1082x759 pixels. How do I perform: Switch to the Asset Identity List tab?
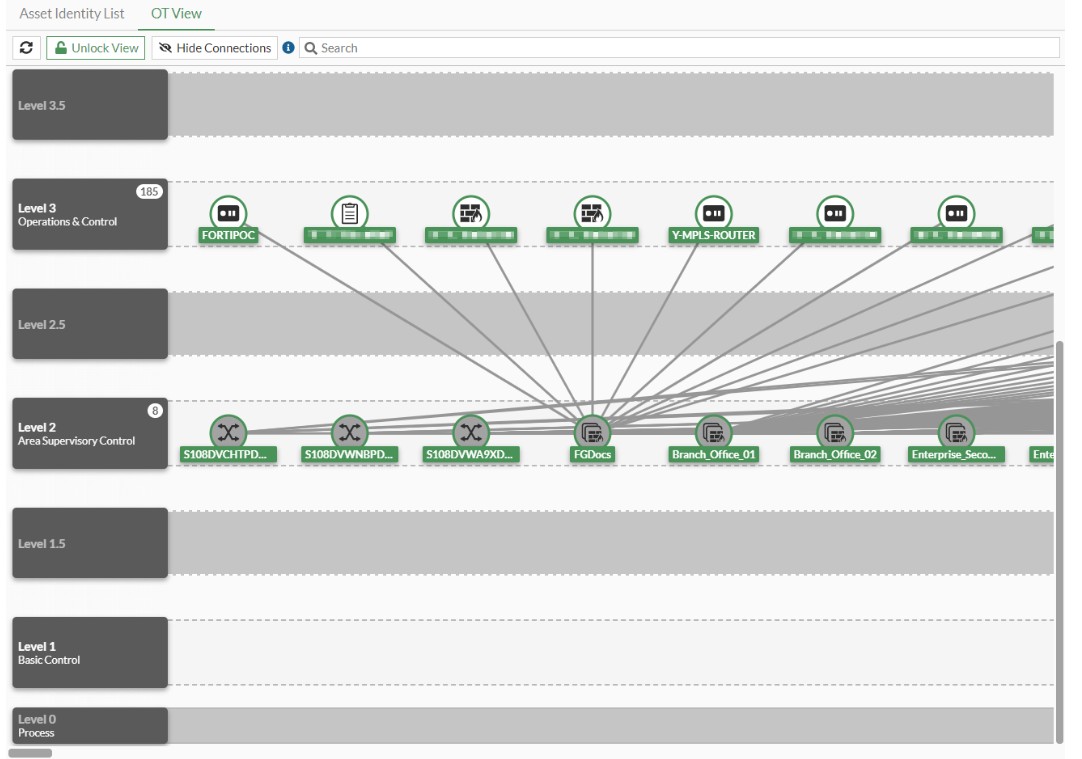(x=72, y=14)
